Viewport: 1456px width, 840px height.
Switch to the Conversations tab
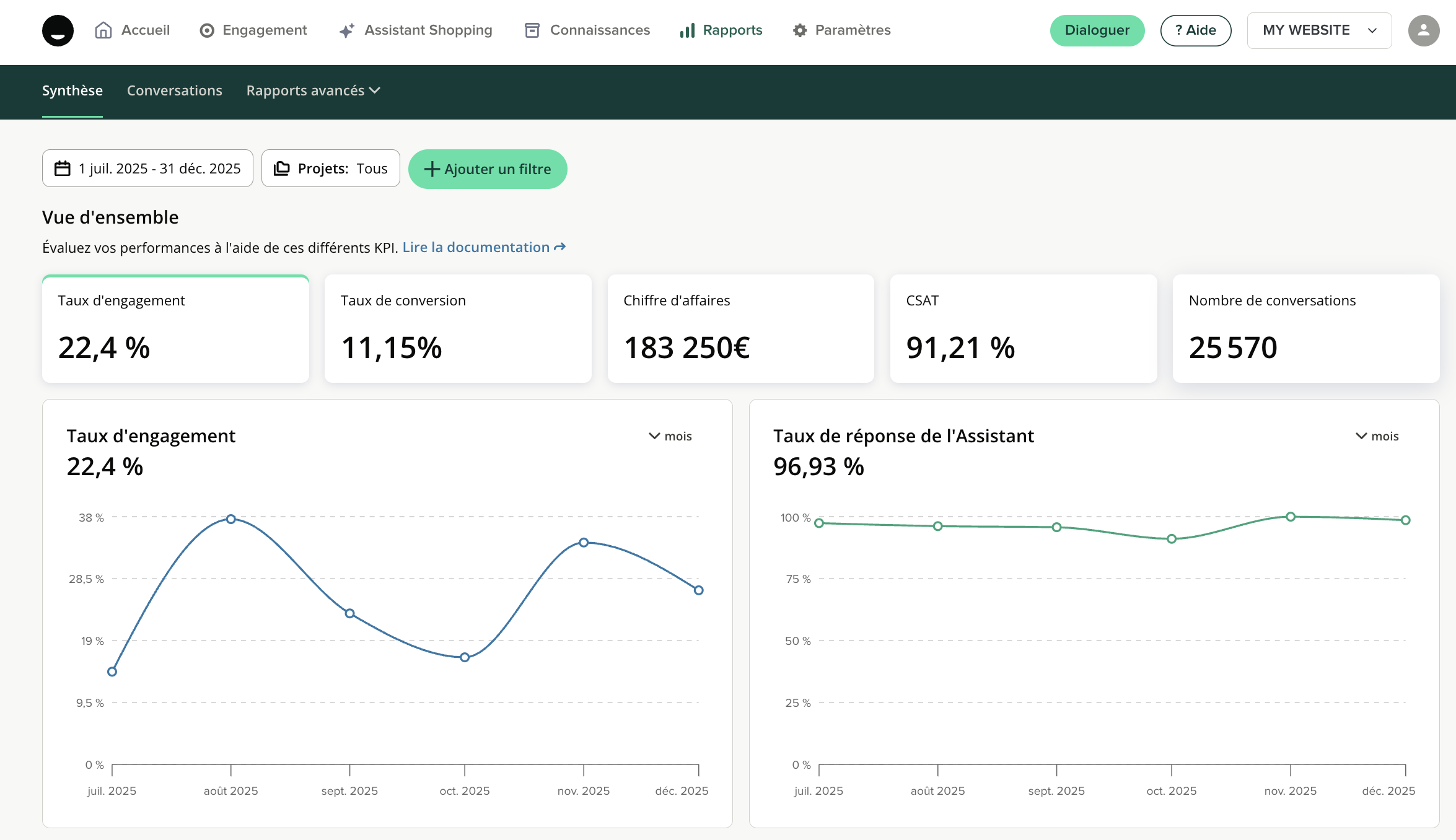pos(174,90)
